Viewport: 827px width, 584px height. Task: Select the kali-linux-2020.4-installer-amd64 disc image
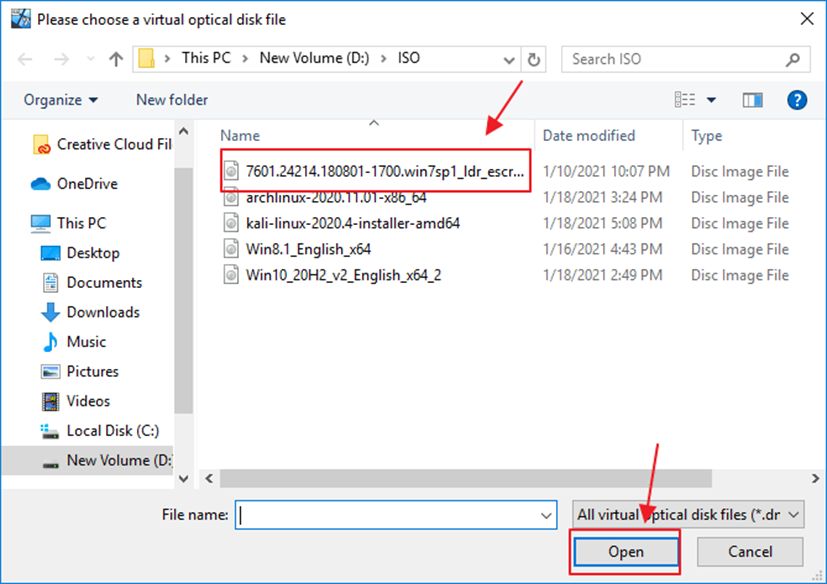click(352, 223)
